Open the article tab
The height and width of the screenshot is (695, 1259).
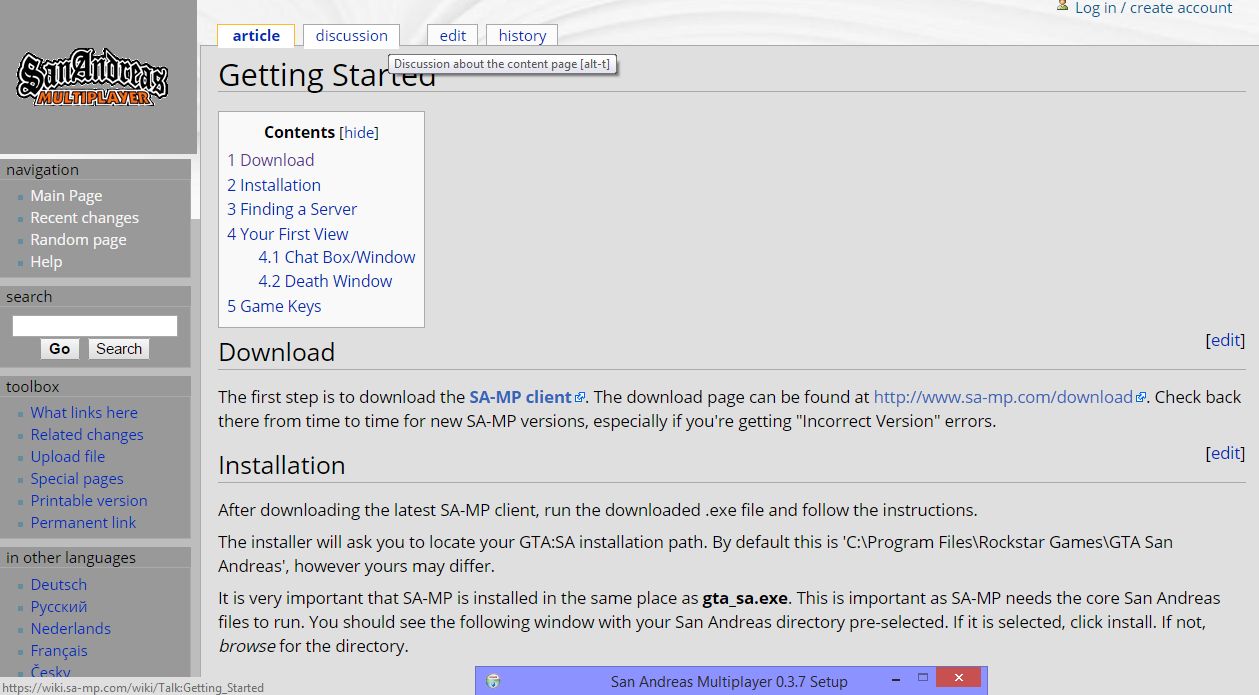[x=256, y=36]
